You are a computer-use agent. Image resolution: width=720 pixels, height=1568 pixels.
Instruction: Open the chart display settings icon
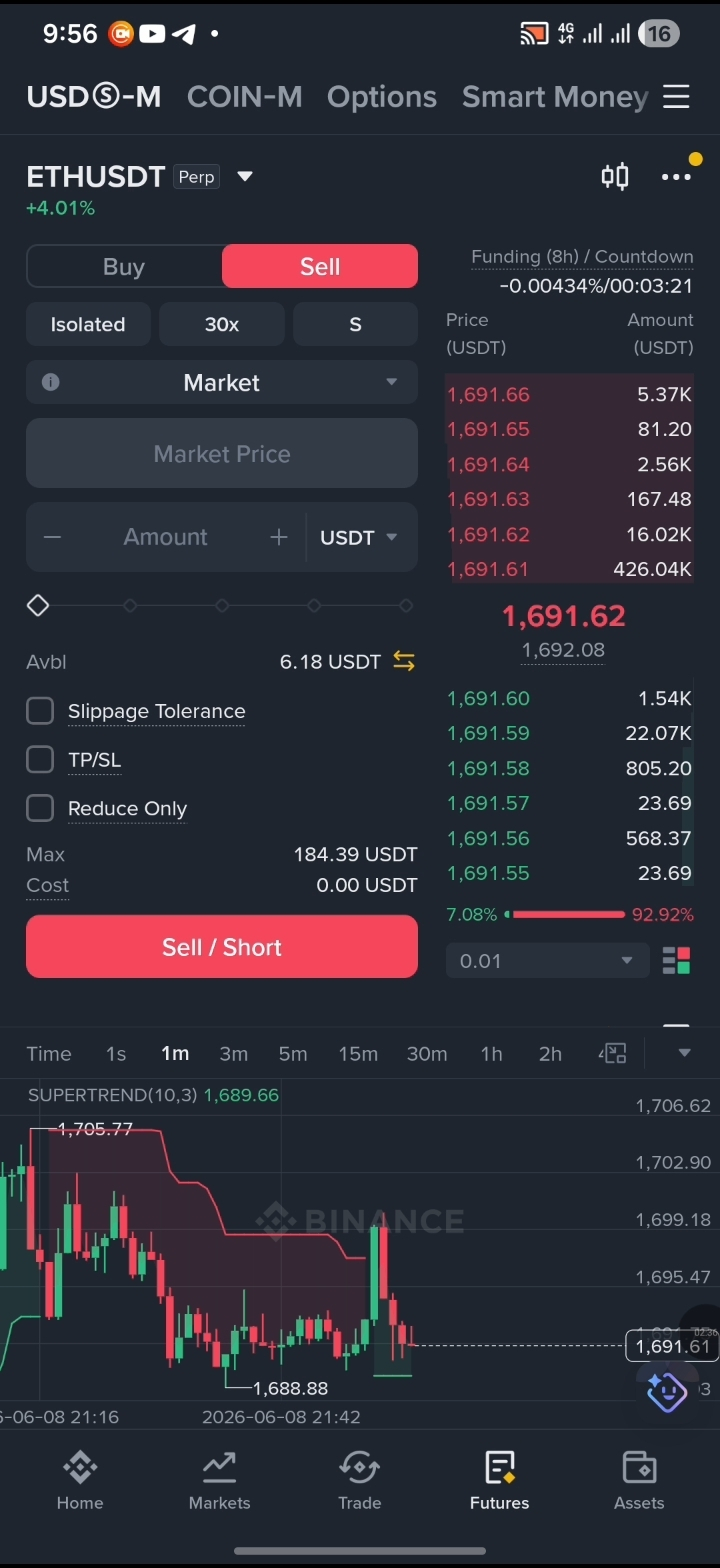pos(612,1053)
